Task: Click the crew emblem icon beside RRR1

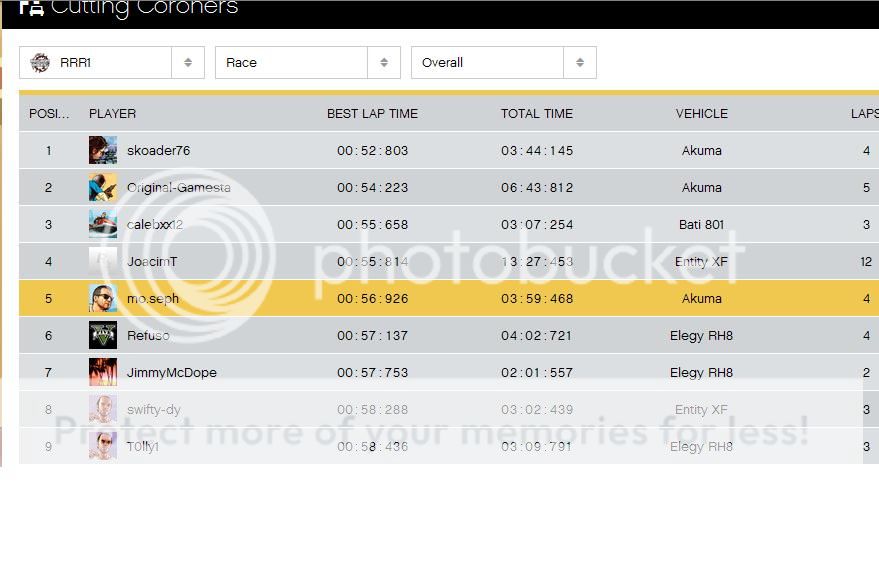Action: point(40,63)
